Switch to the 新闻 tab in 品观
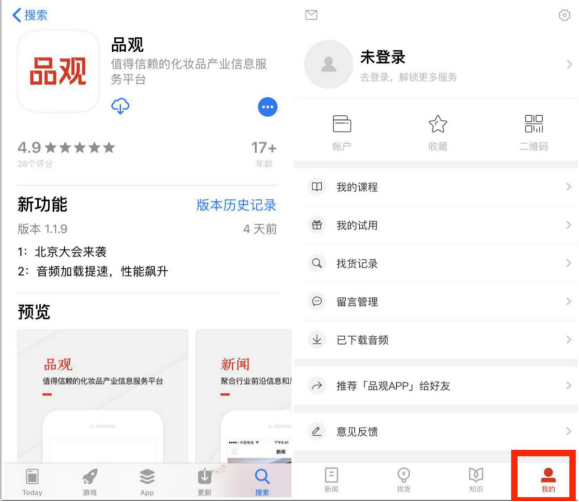 click(x=331, y=480)
